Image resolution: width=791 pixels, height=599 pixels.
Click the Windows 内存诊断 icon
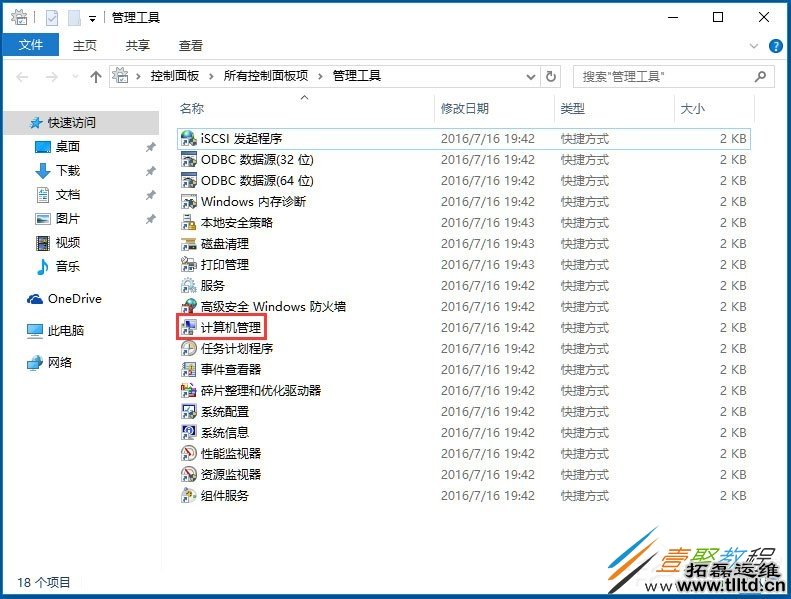[189, 202]
